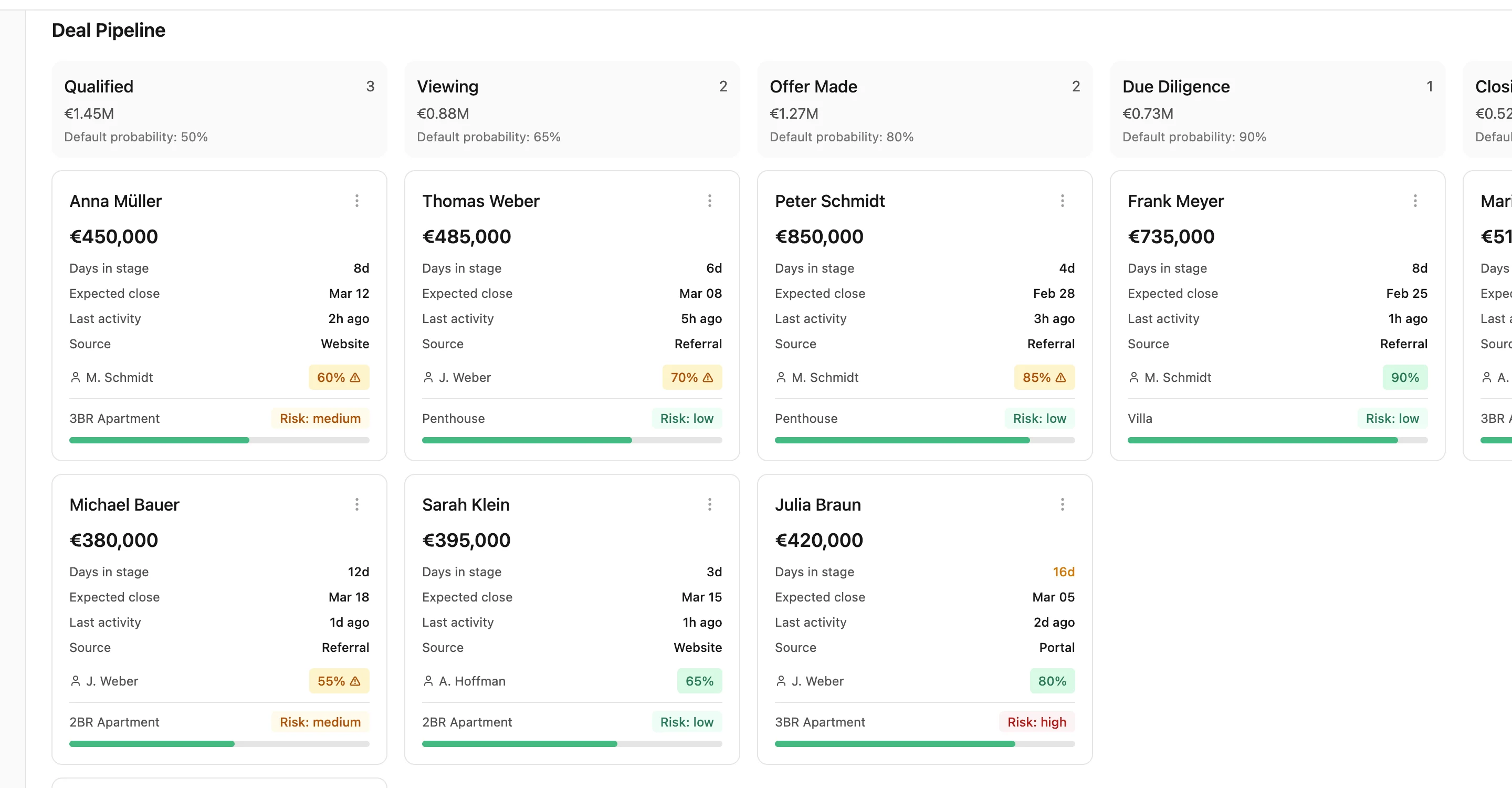Image resolution: width=1512 pixels, height=788 pixels.
Task: Open Peter Schmidt's card options menu
Action: [x=1063, y=201]
